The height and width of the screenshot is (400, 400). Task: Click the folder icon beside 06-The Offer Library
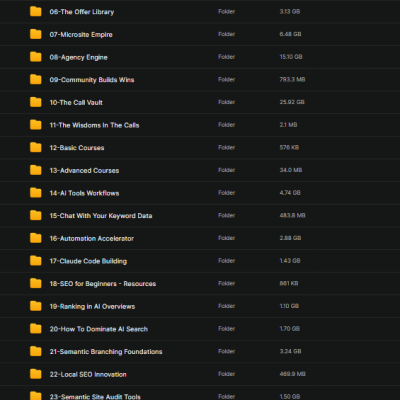(x=36, y=12)
